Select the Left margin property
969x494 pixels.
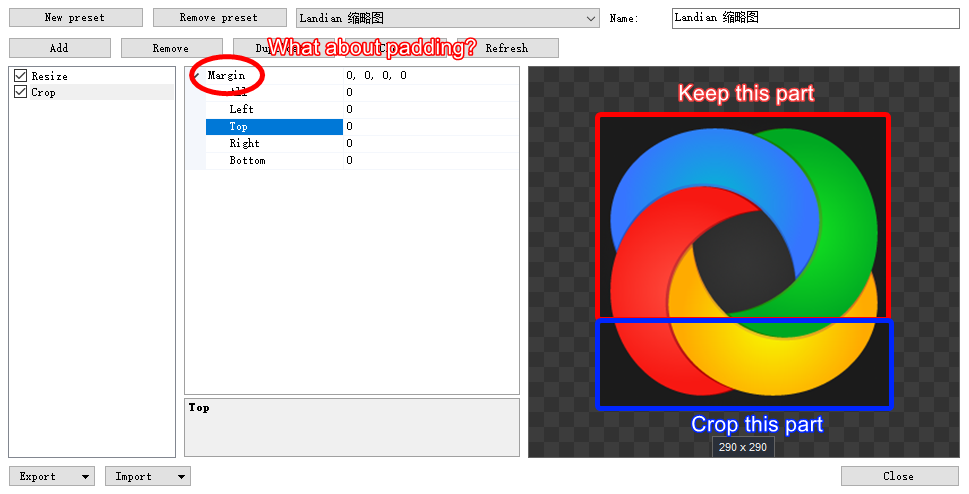pyautogui.click(x=274, y=109)
